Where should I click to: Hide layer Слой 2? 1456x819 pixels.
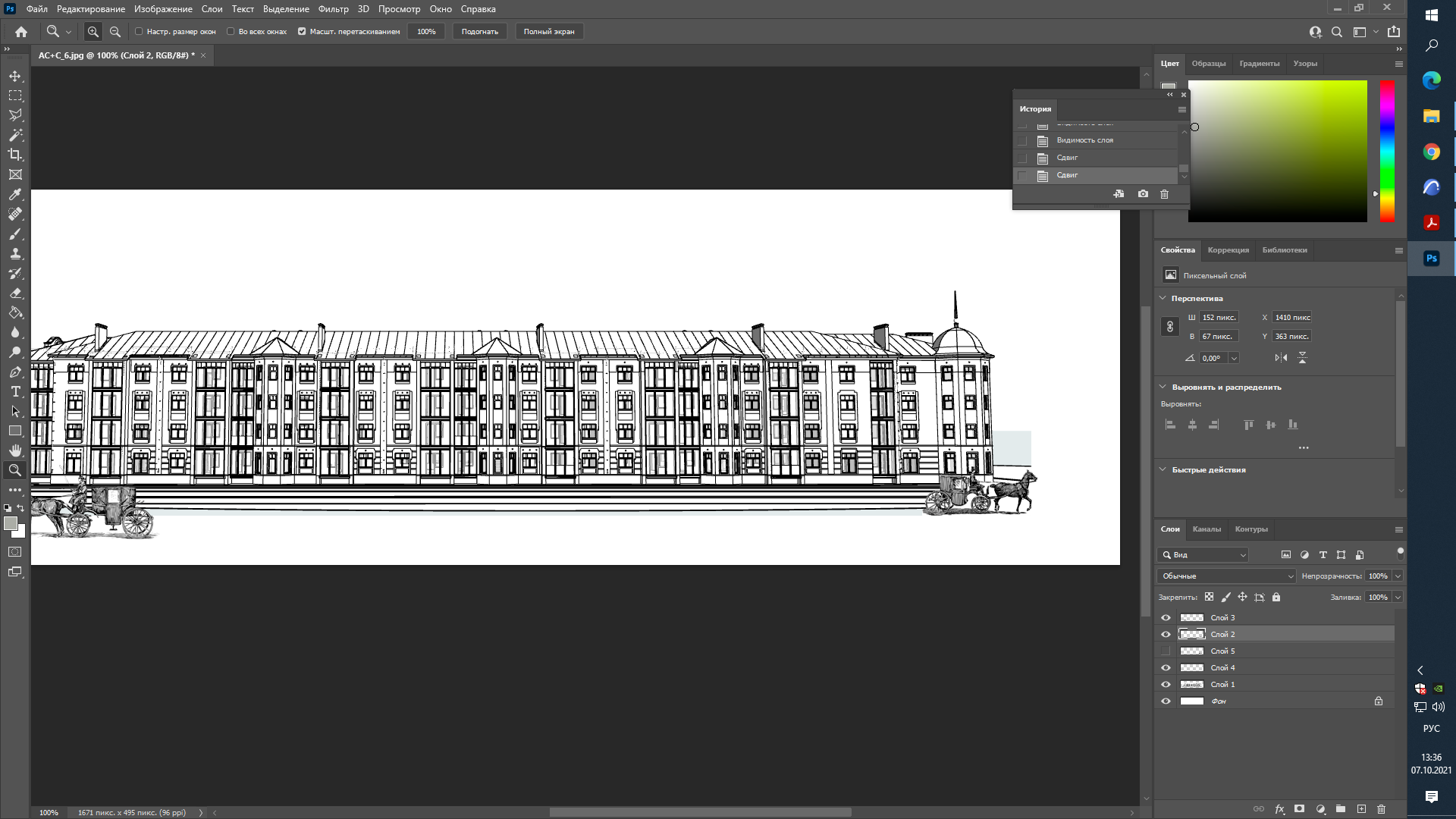tap(1166, 635)
